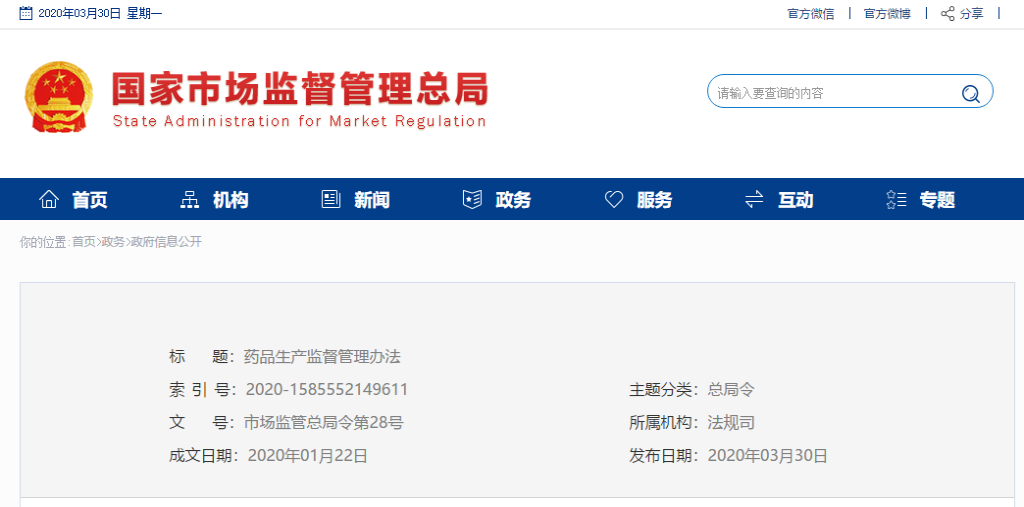The image size is (1024, 507).
Task: Click the State Administration for Market Regulation subtitle
Action: 299,122
